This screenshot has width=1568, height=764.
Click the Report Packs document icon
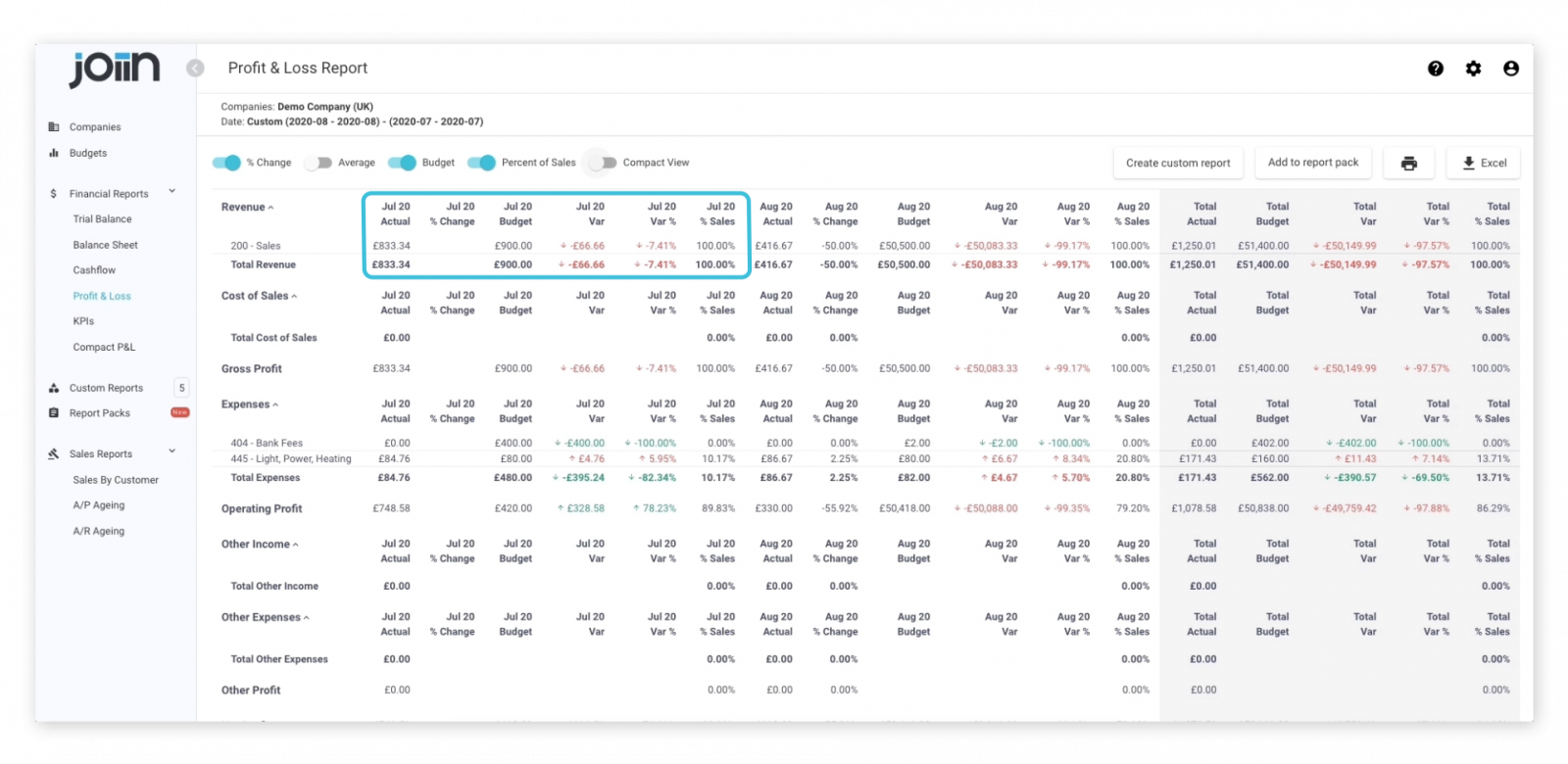54,413
